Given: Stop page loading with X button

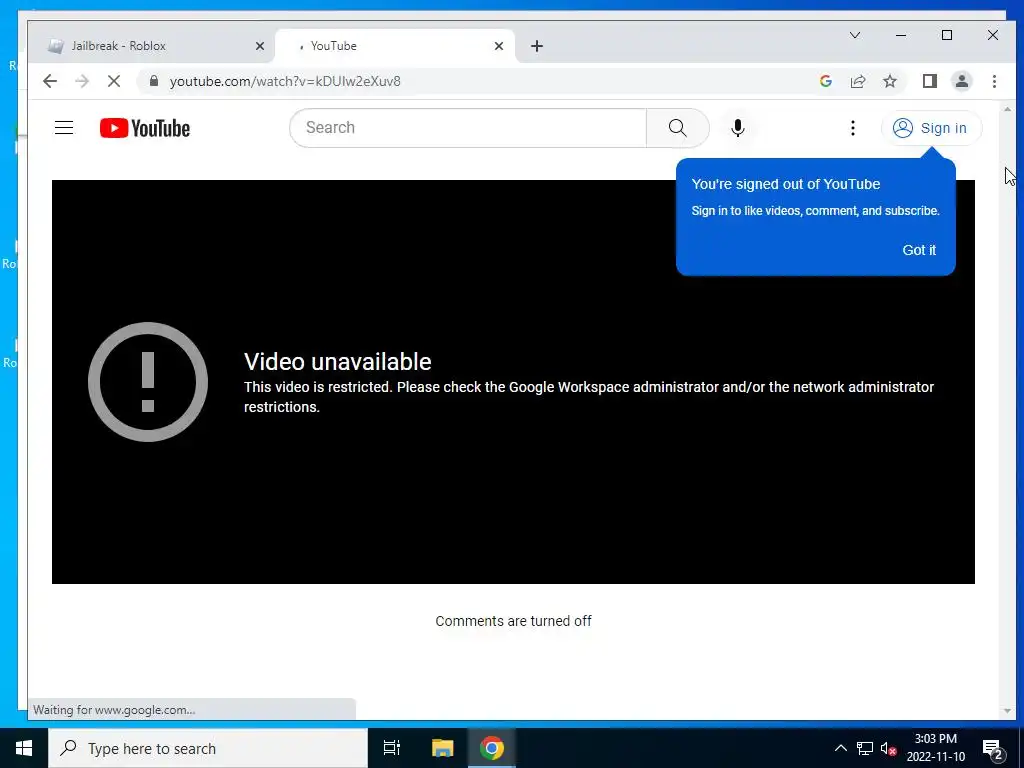Looking at the screenshot, I should 114,81.
